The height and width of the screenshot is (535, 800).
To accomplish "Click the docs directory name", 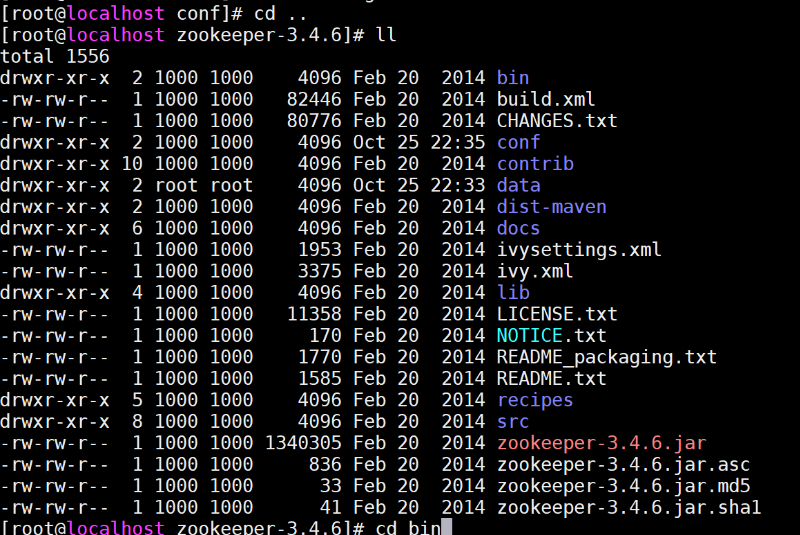I will pyautogui.click(x=518, y=228).
